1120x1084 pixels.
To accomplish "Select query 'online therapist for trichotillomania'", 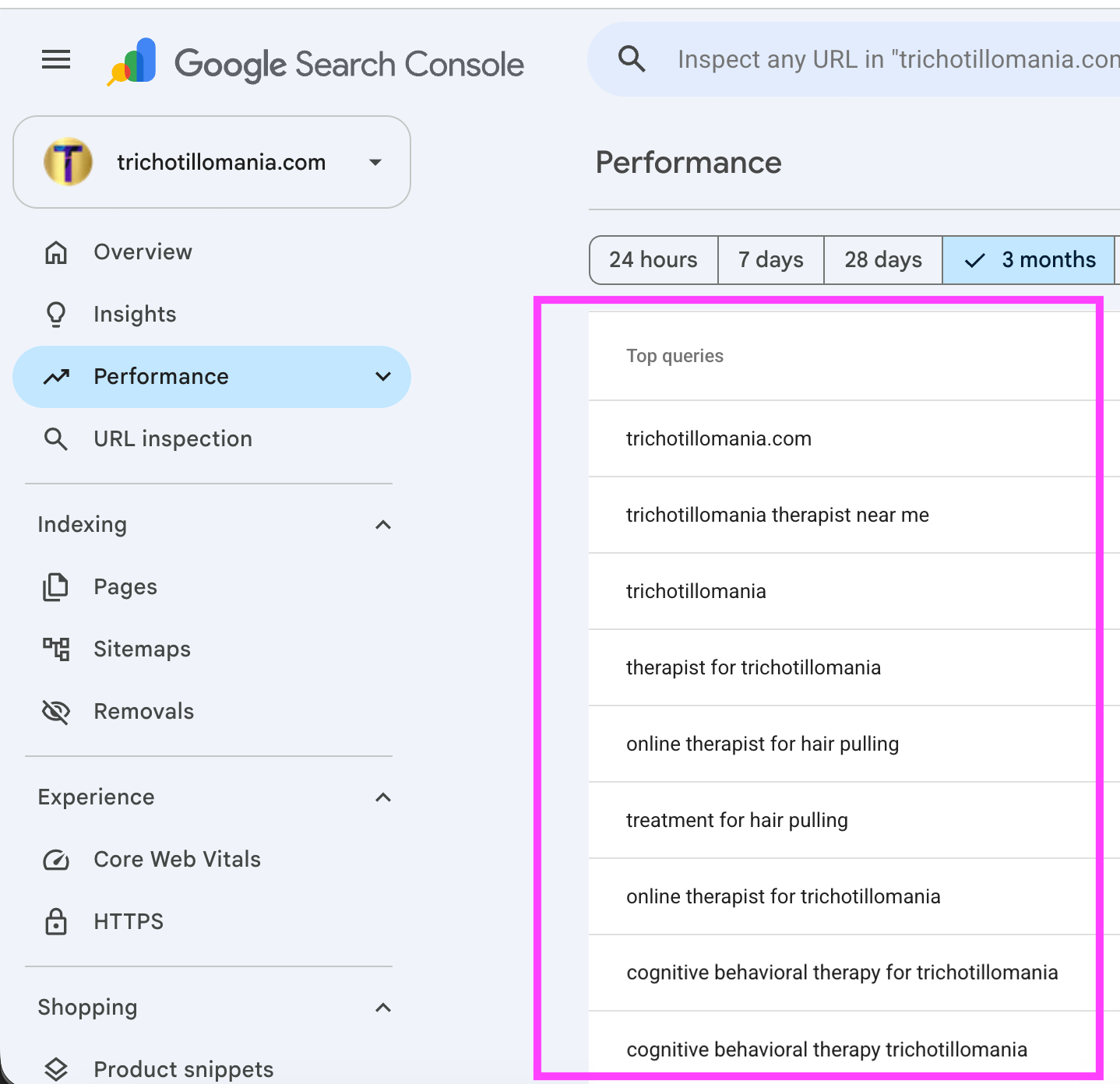I will [x=784, y=896].
